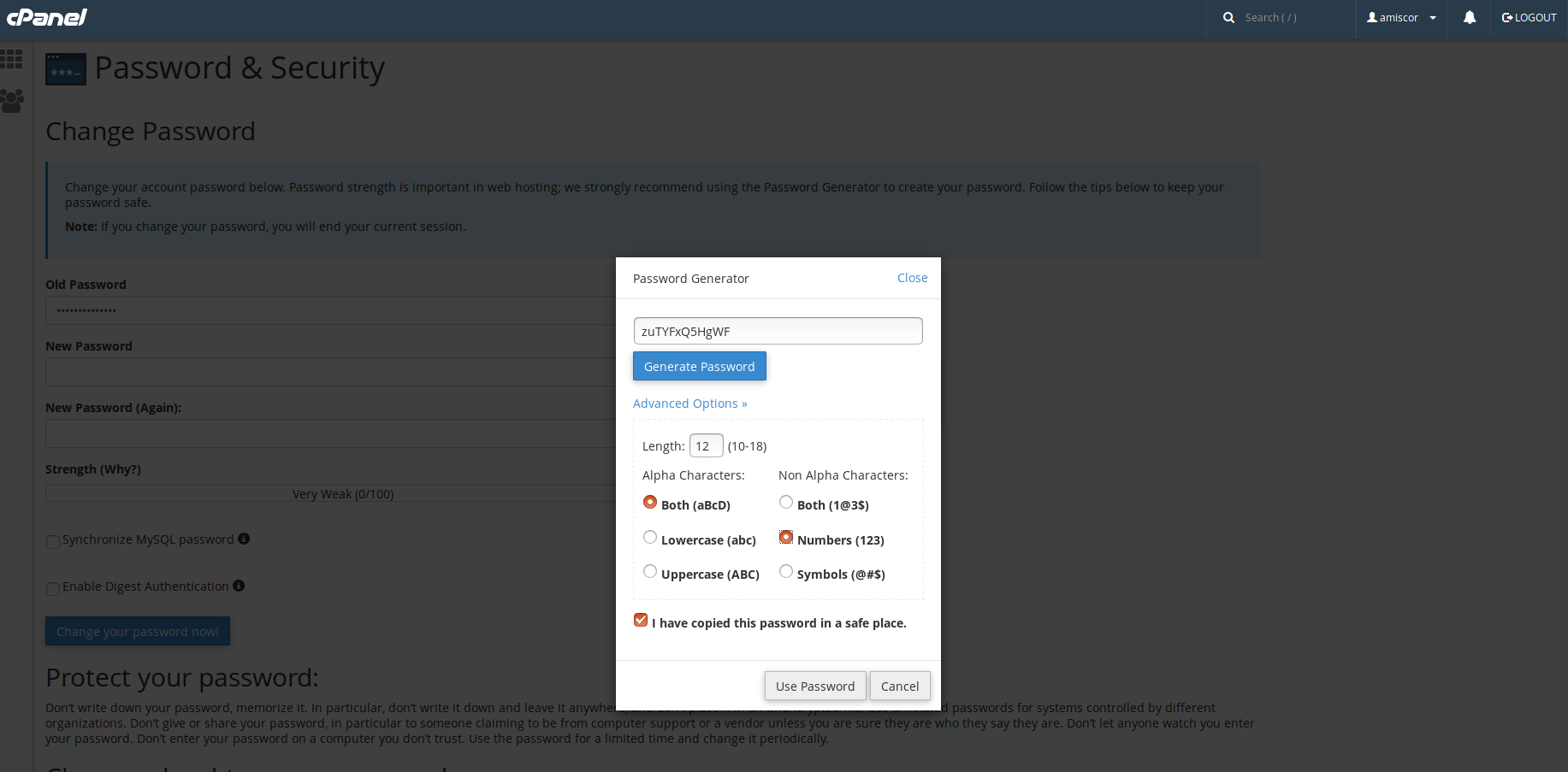
Task: Click the Generate Password button
Action: (x=700, y=366)
